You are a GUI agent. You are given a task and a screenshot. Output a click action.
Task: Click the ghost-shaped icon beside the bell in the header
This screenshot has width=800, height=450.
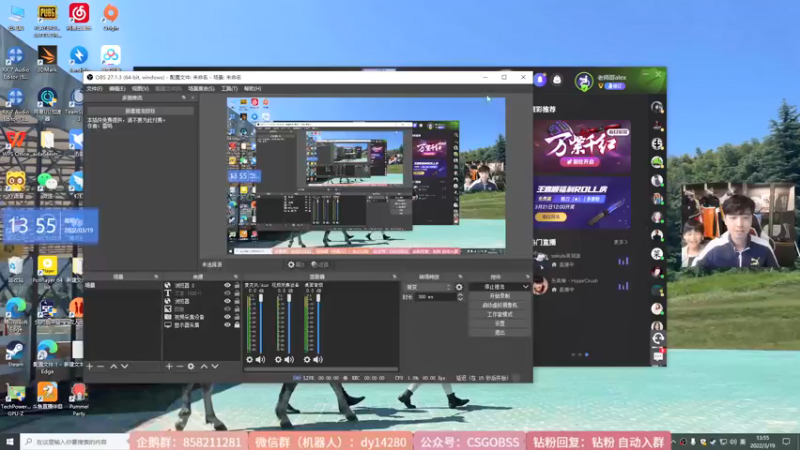pyautogui.click(x=557, y=80)
